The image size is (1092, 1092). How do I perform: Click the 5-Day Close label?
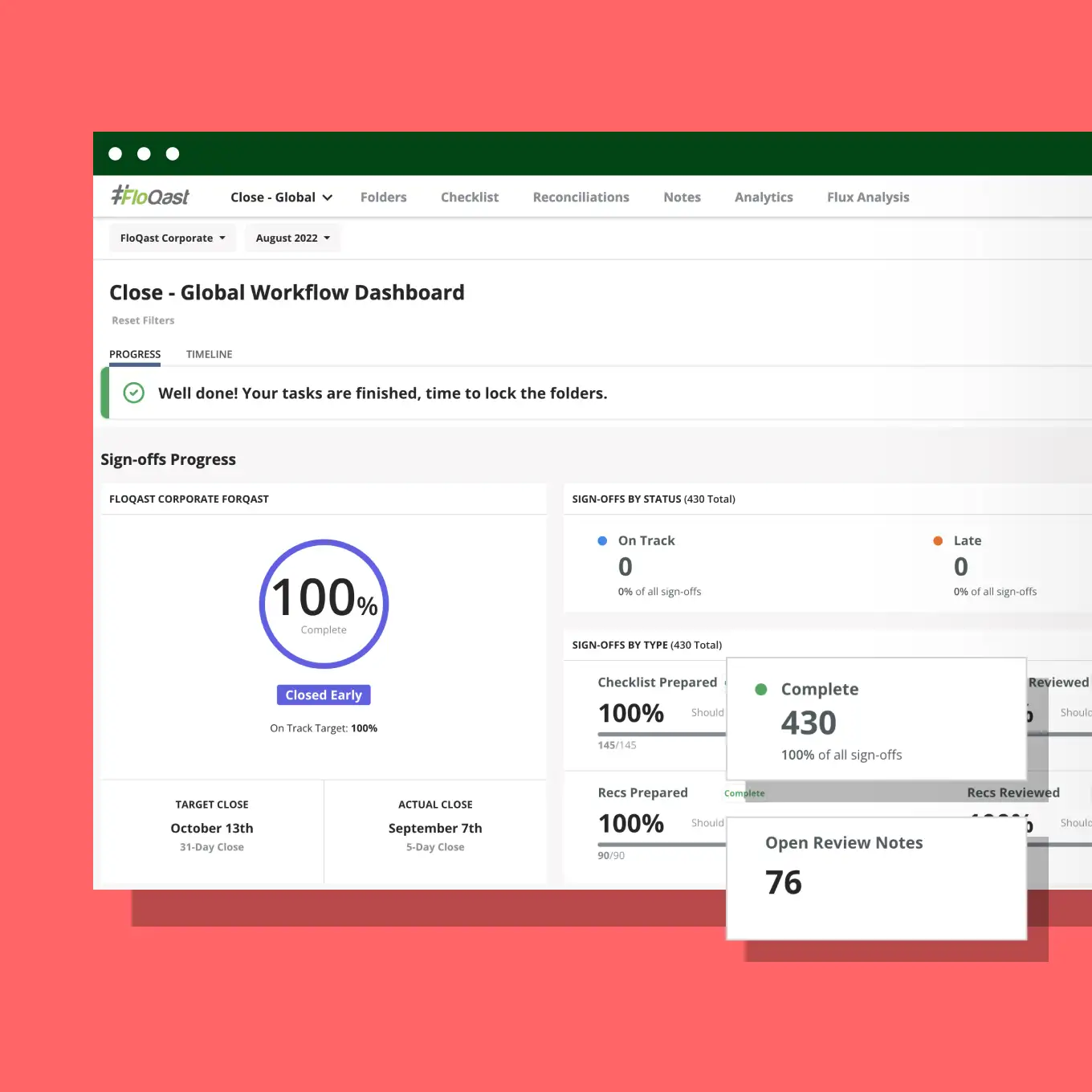(435, 847)
